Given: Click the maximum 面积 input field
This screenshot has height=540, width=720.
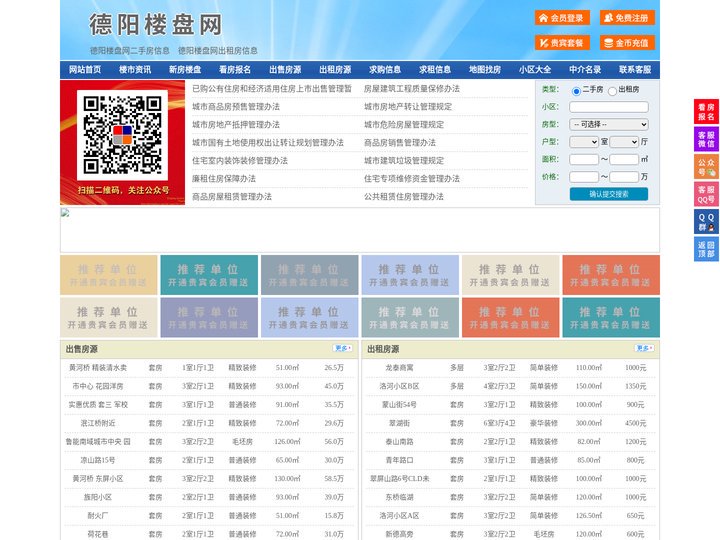Looking at the screenshot, I should point(624,159).
